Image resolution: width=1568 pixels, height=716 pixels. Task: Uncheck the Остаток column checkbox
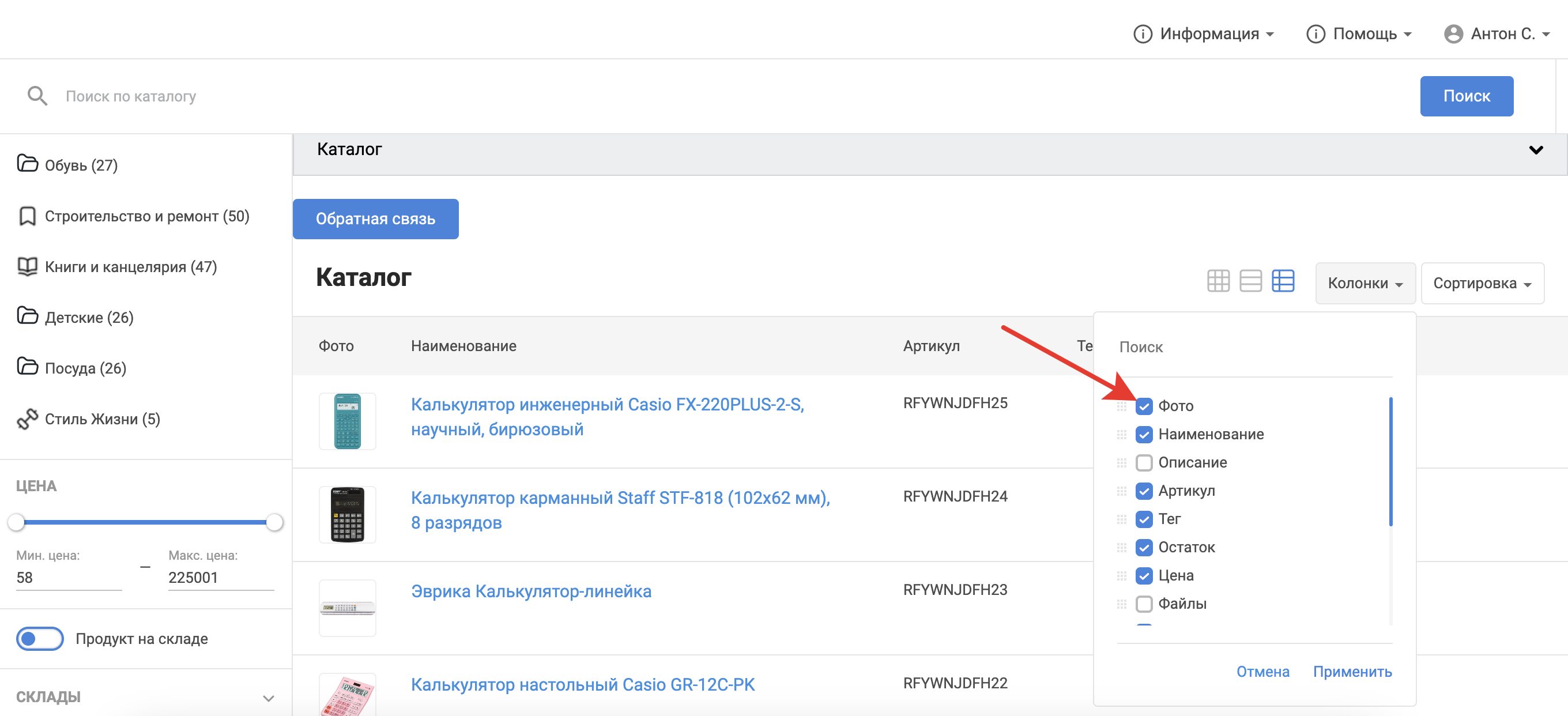(x=1144, y=548)
